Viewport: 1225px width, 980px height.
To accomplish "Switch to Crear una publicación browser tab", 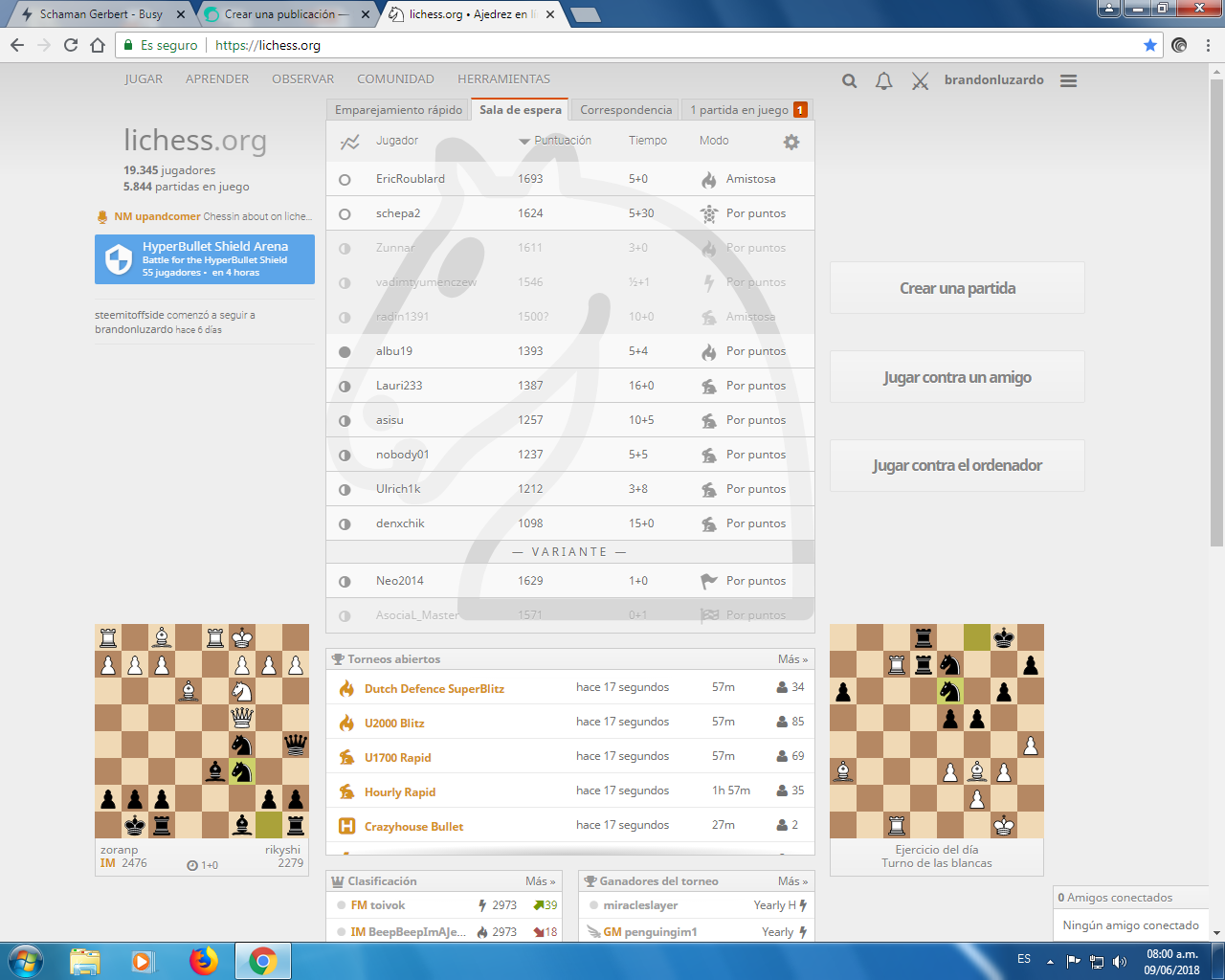I will point(287,14).
